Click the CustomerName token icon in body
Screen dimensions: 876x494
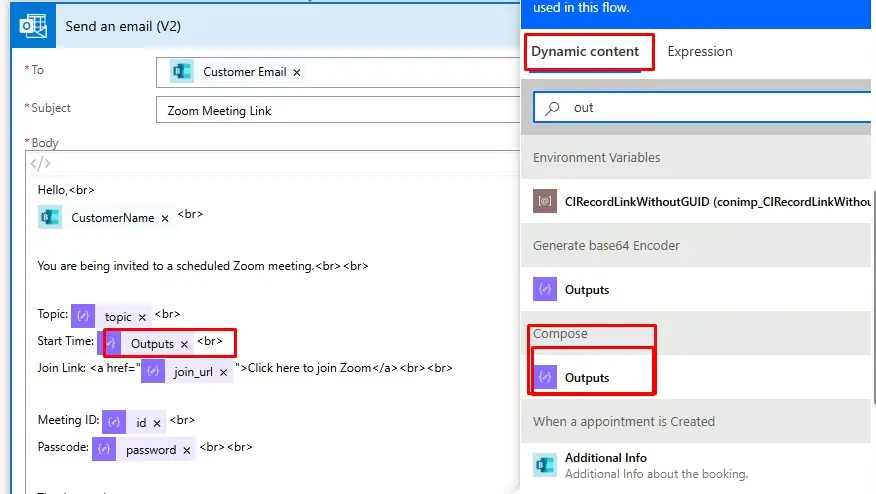pyautogui.click(x=50, y=218)
